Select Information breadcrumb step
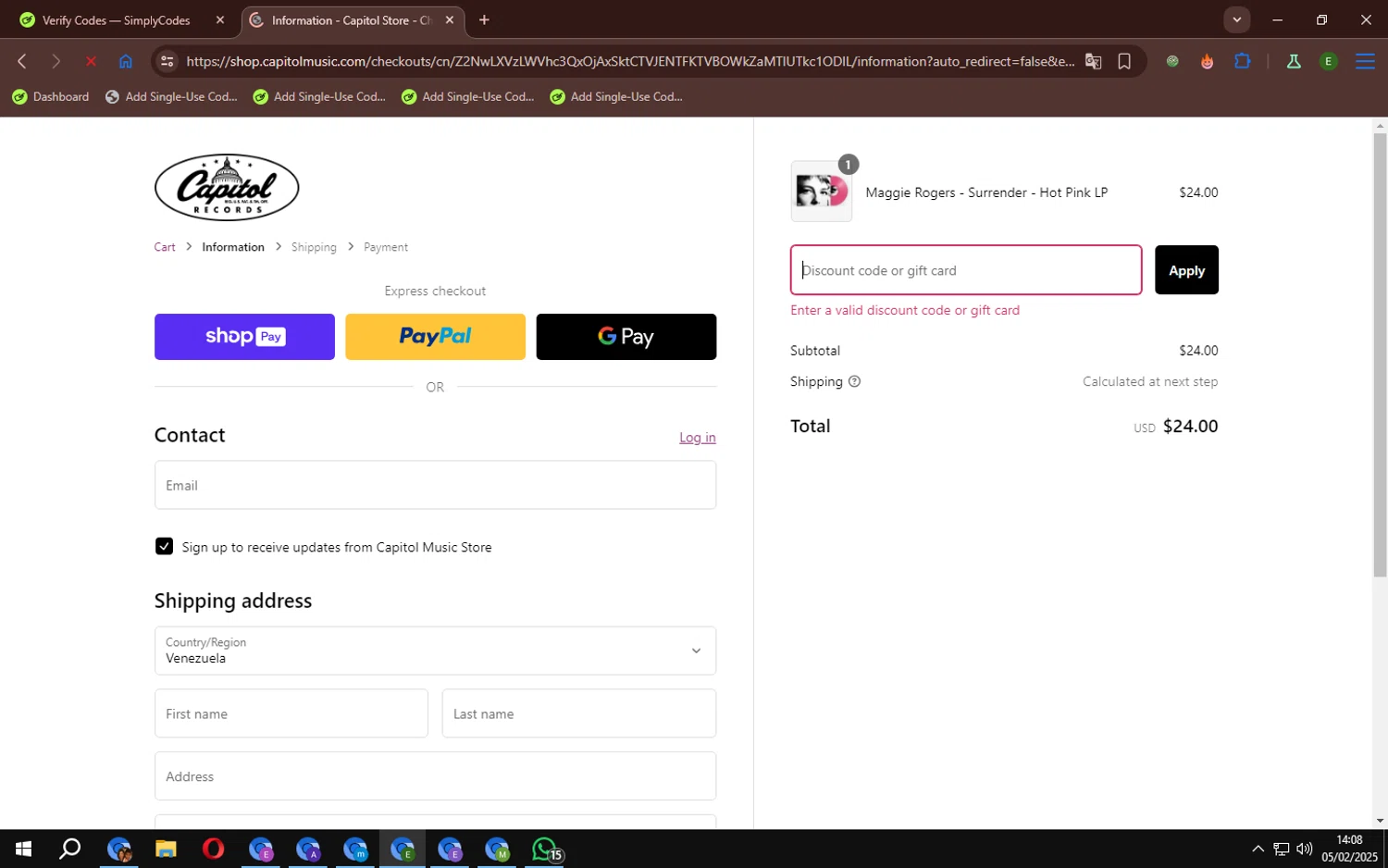Screen dimensions: 1388x868 [x=233, y=247]
